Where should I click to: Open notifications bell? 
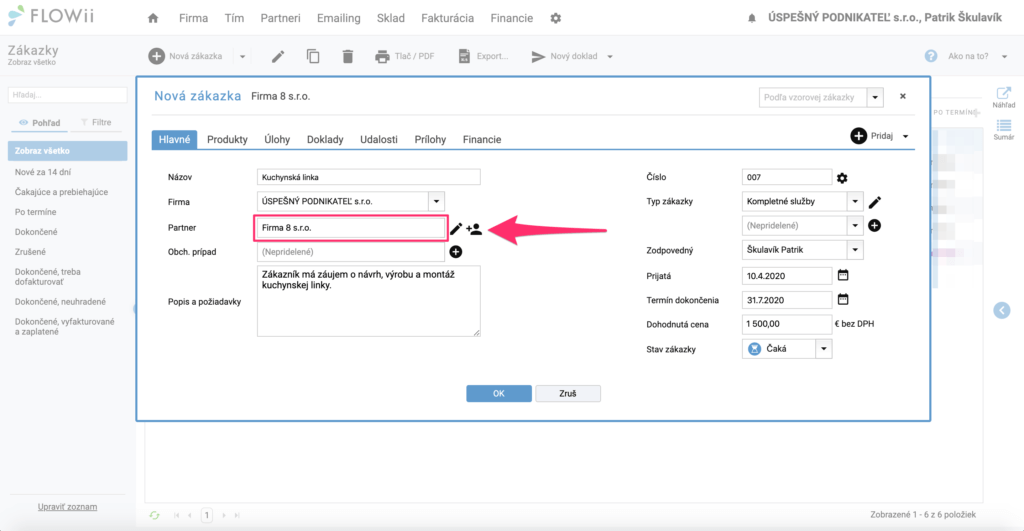tap(752, 18)
